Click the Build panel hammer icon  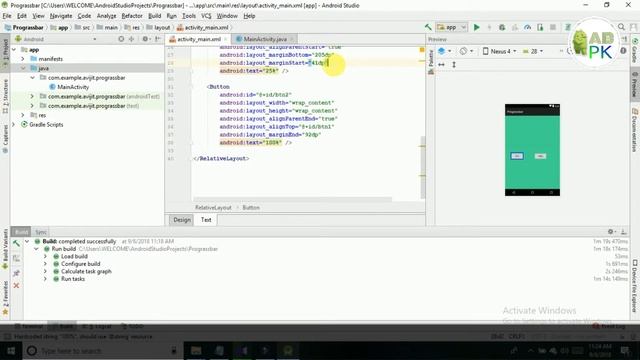[16, 244]
